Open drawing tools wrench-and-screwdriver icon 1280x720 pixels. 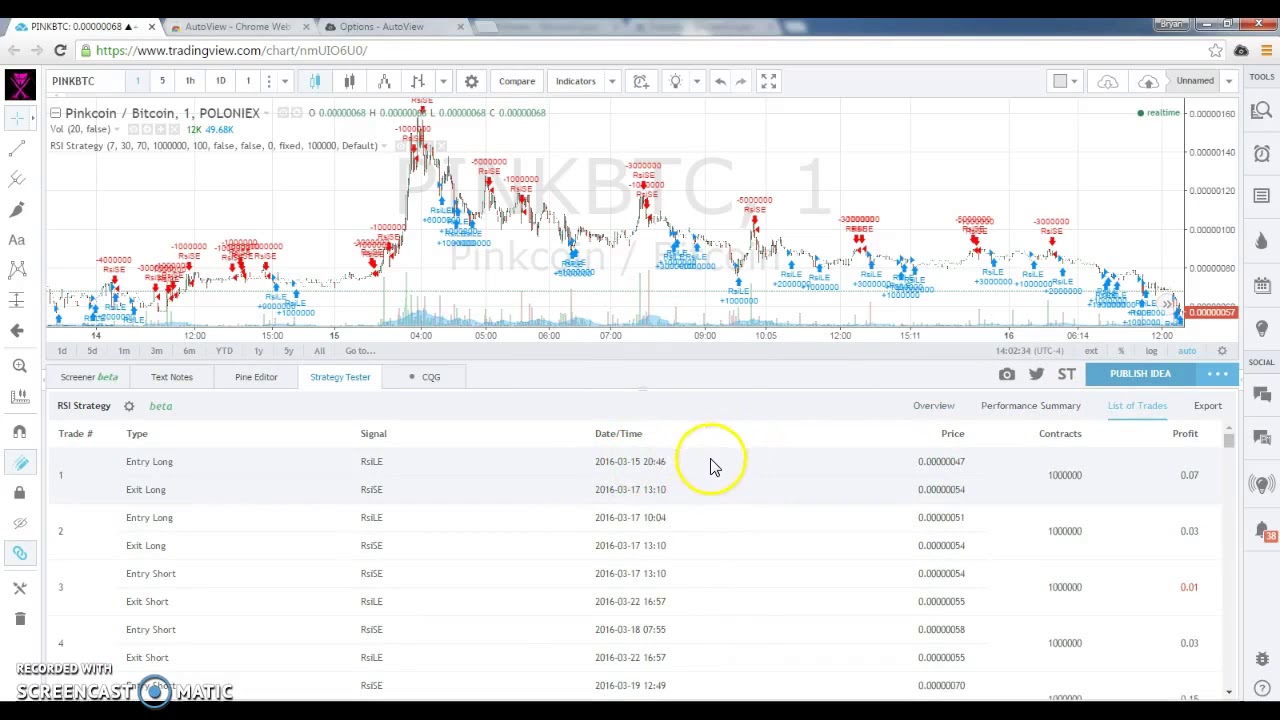pyautogui.click(x=19, y=589)
